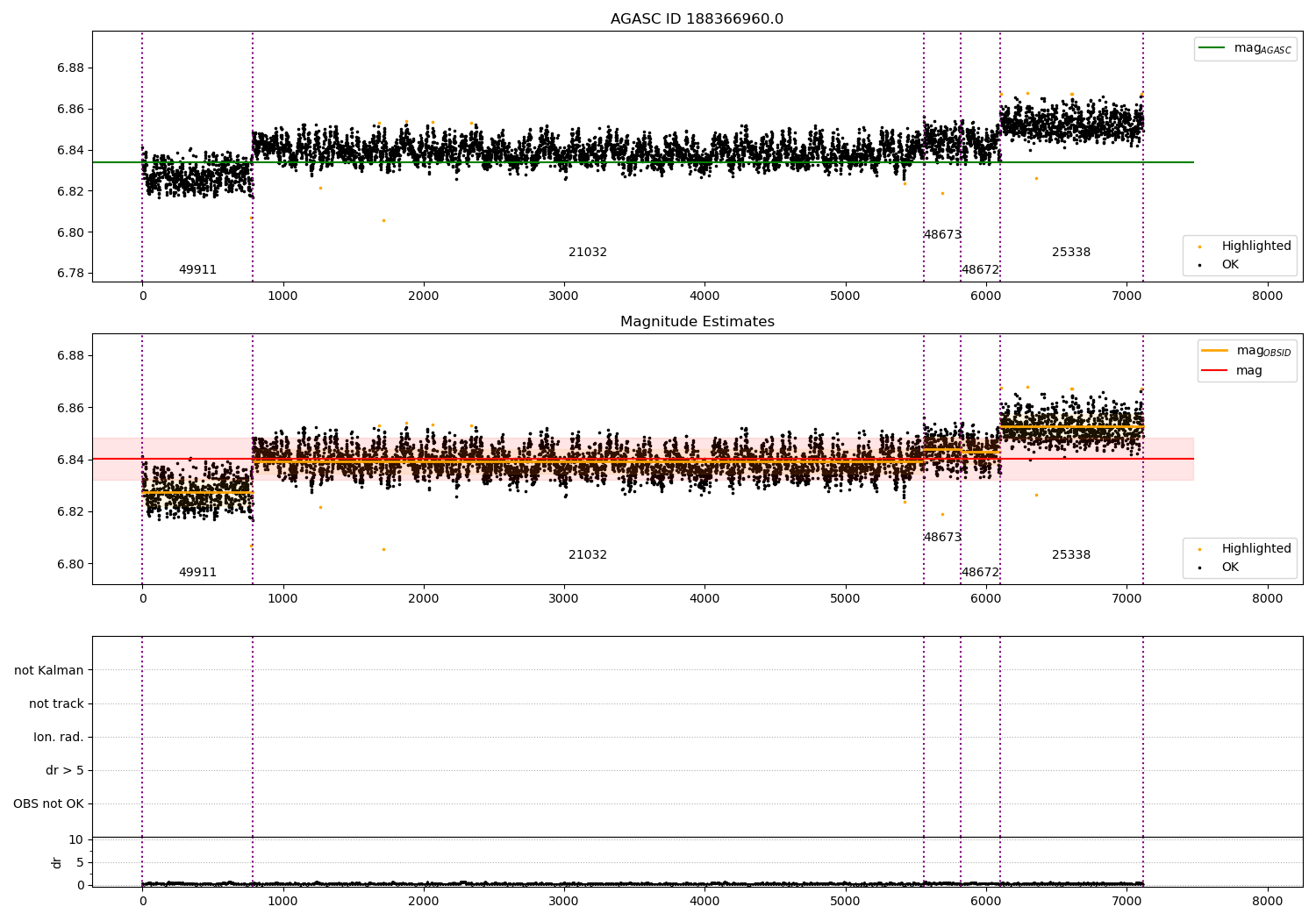Click the 'OBS not OK' axis label
This screenshot has width=1316, height=921.
48,804
